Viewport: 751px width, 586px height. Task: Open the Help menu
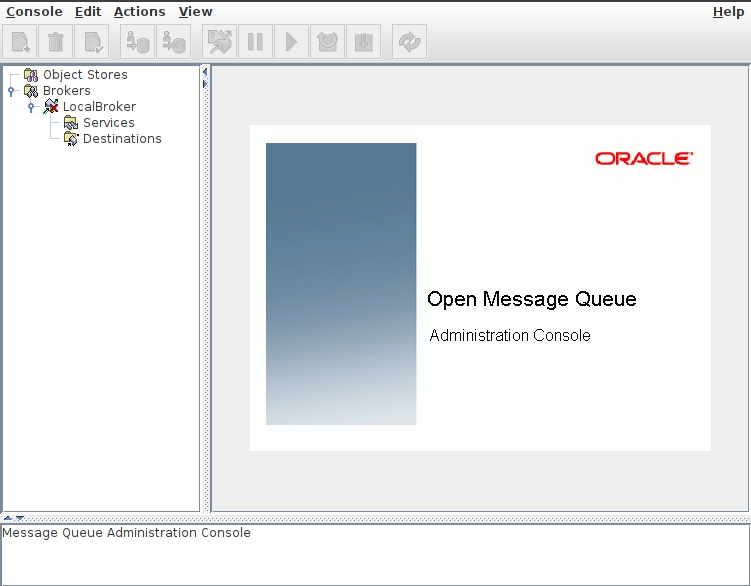pos(728,12)
